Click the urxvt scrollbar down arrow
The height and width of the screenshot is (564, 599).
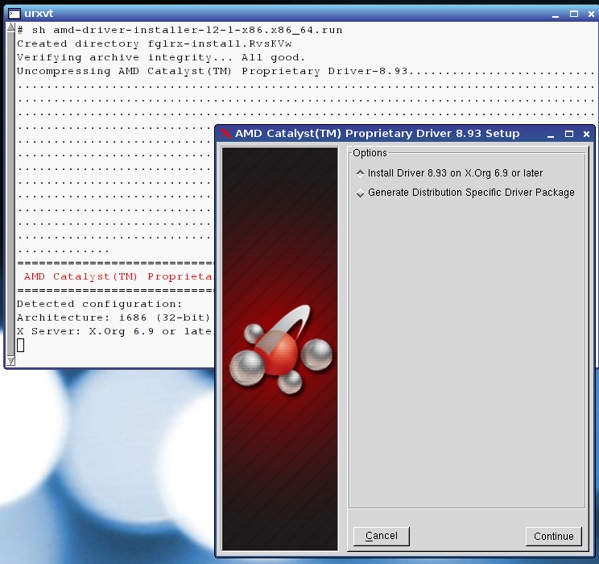click(x=11, y=361)
